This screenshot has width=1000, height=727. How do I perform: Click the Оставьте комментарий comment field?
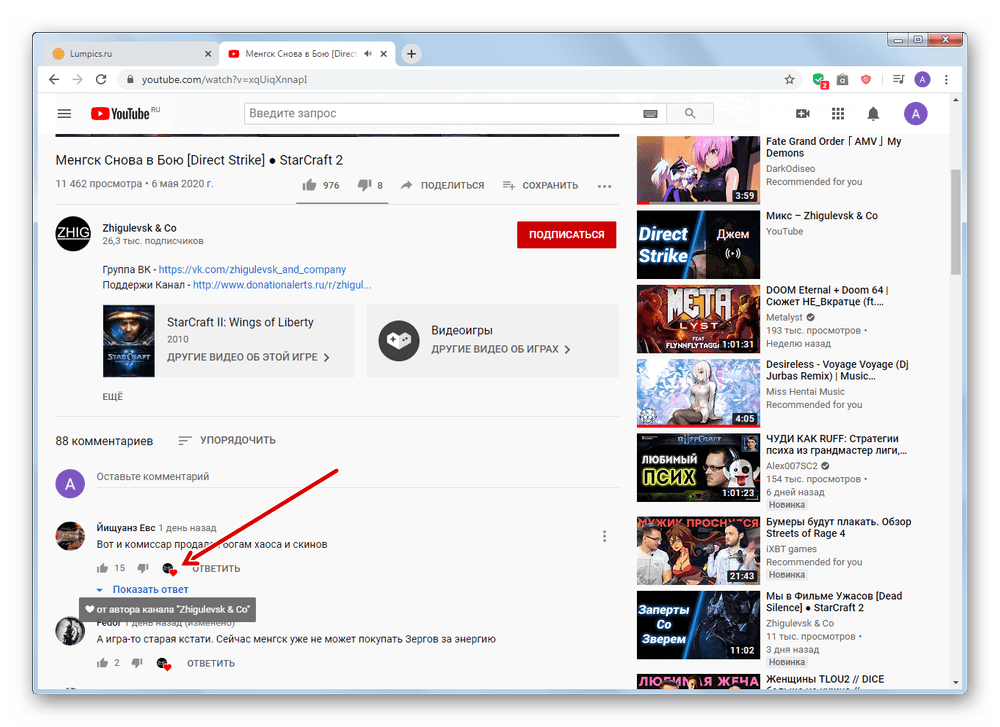click(357, 476)
